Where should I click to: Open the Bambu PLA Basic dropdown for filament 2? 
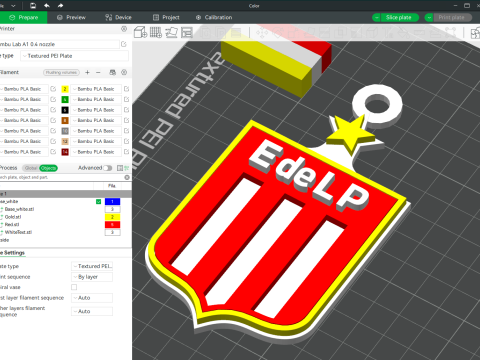96,89
